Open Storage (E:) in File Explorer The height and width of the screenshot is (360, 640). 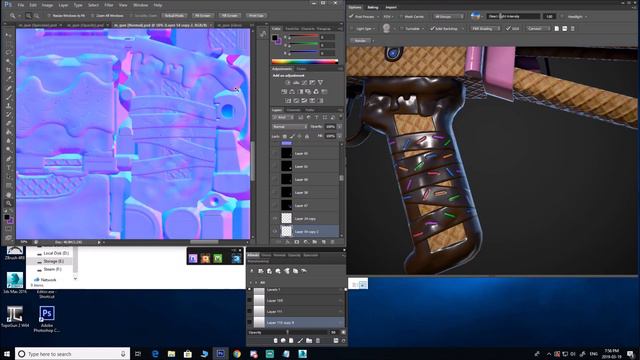click(53, 261)
